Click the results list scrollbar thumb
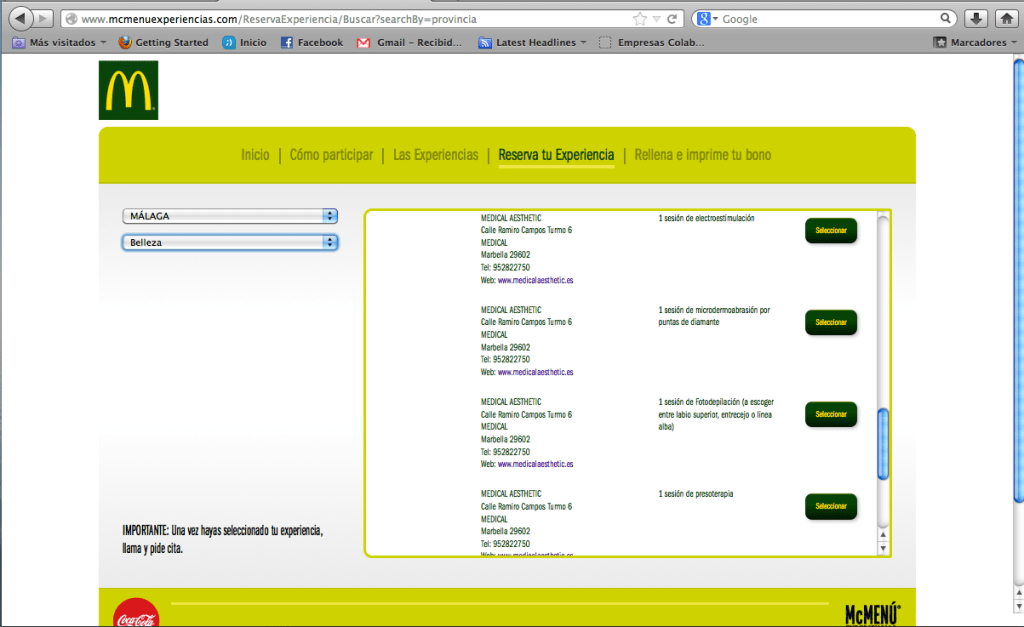Screen dimensions: 1024x627 coord(882,445)
